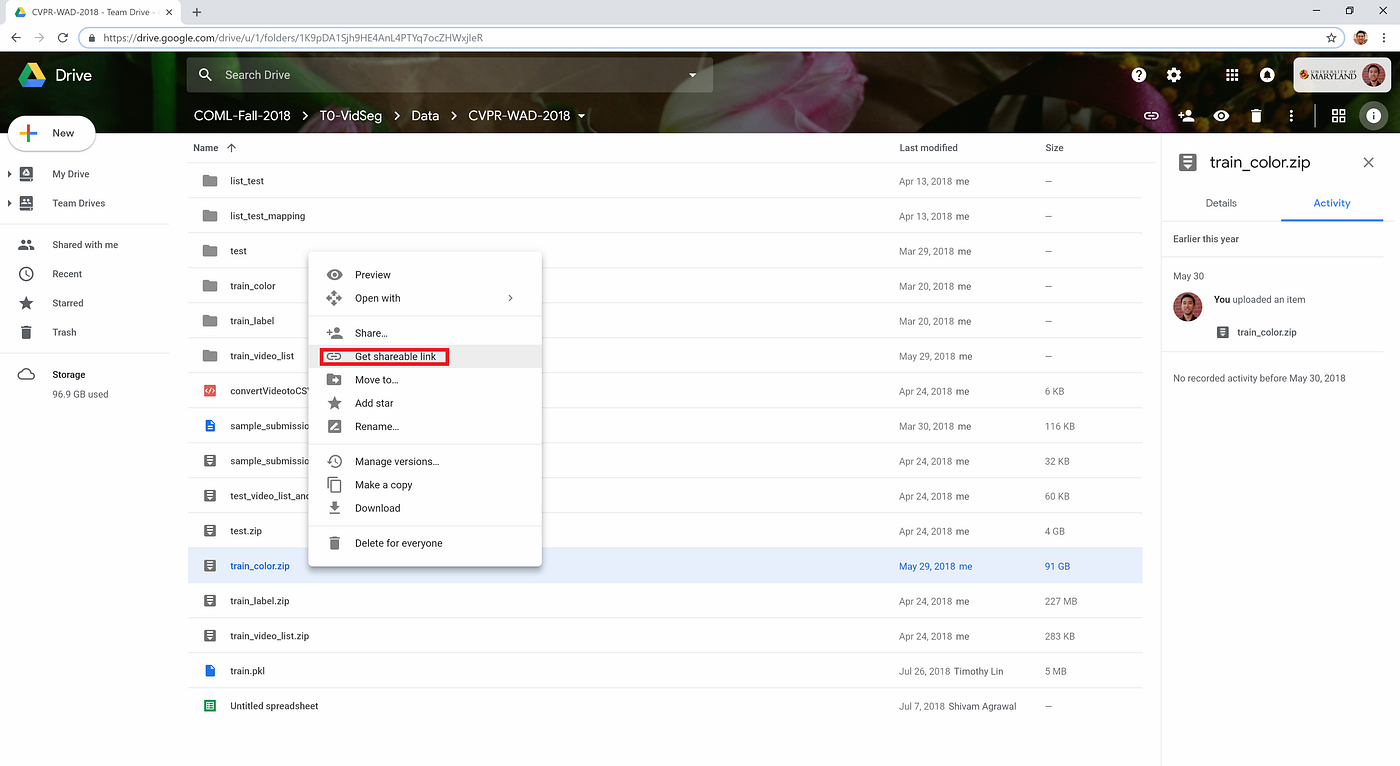This screenshot has width=1400, height=766.
Task: Open sharing via the add-person toolbar icon
Action: 1186,115
